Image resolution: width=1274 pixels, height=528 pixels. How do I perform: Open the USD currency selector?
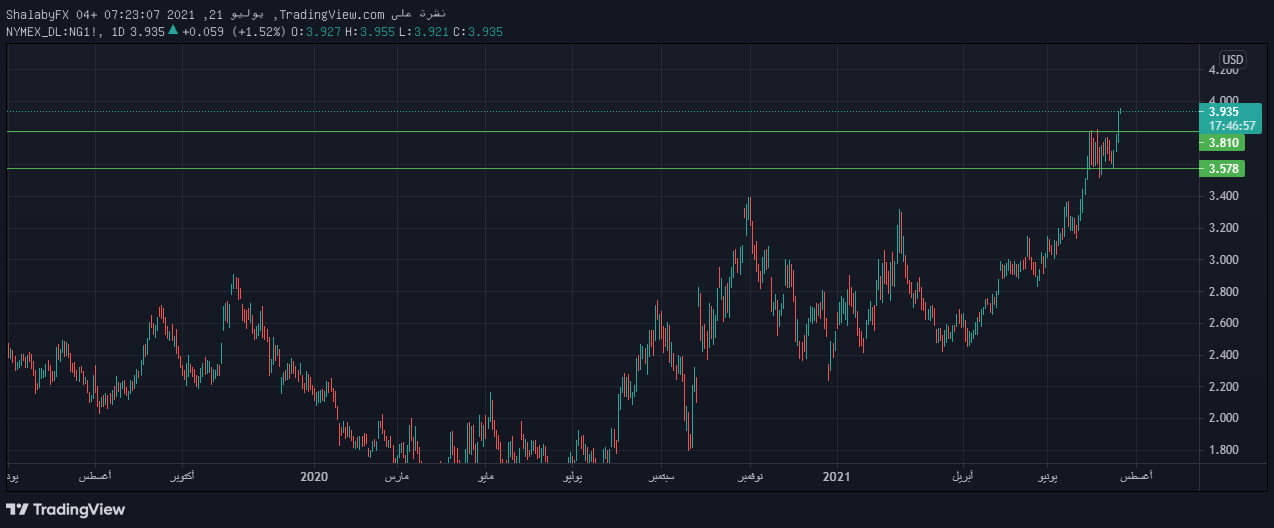click(1232, 59)
